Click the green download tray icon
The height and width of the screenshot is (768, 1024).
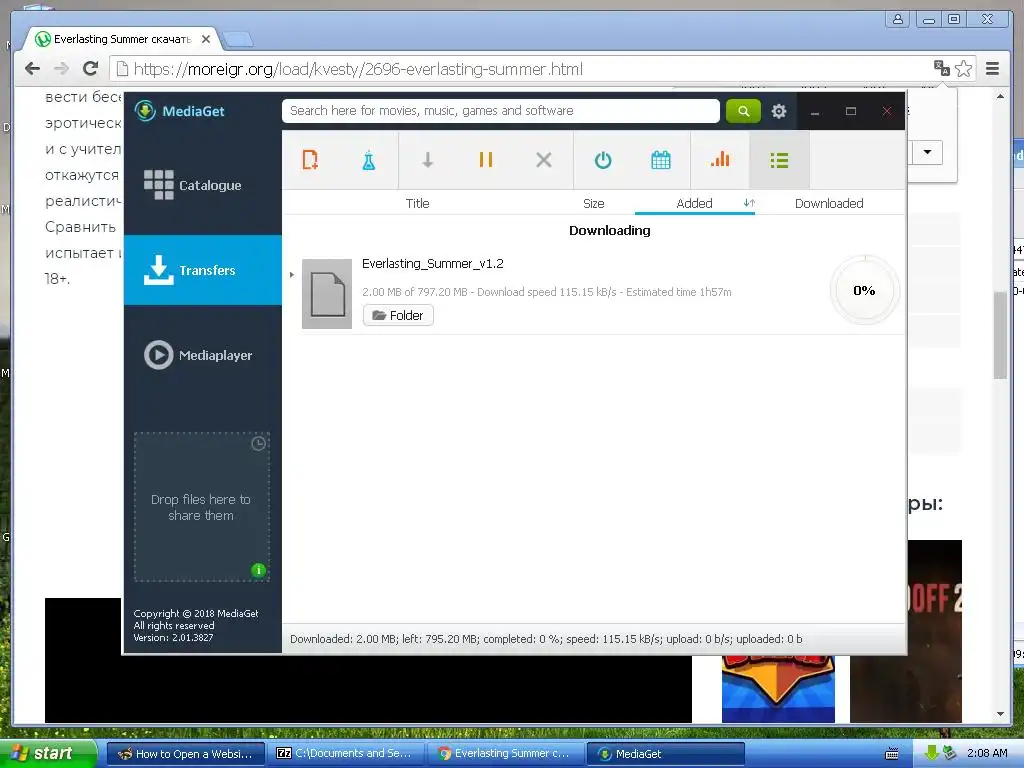931,754
